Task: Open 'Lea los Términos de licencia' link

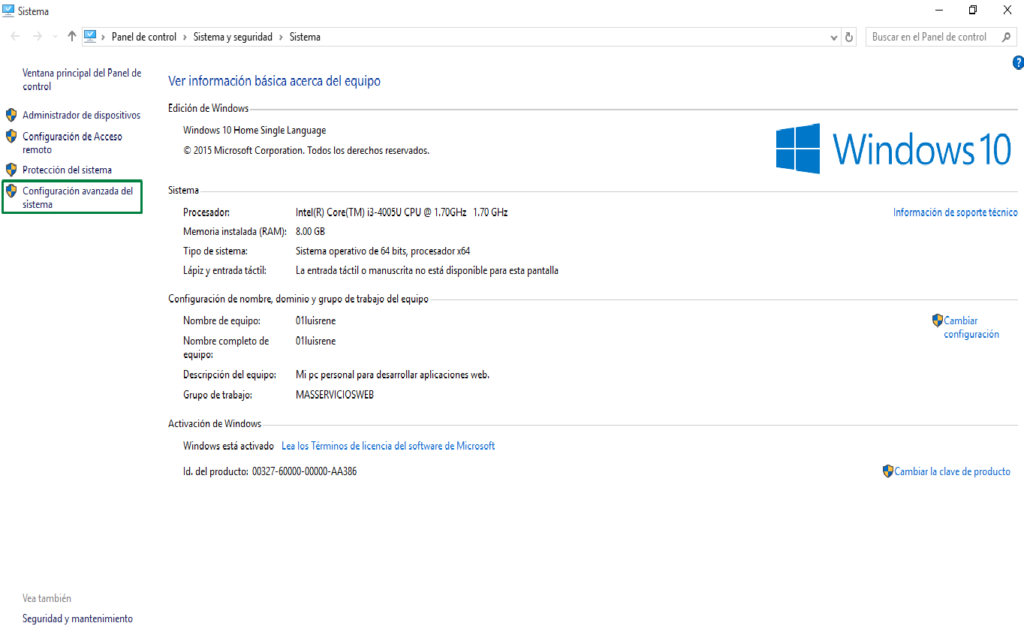Action: coord(388,446)
